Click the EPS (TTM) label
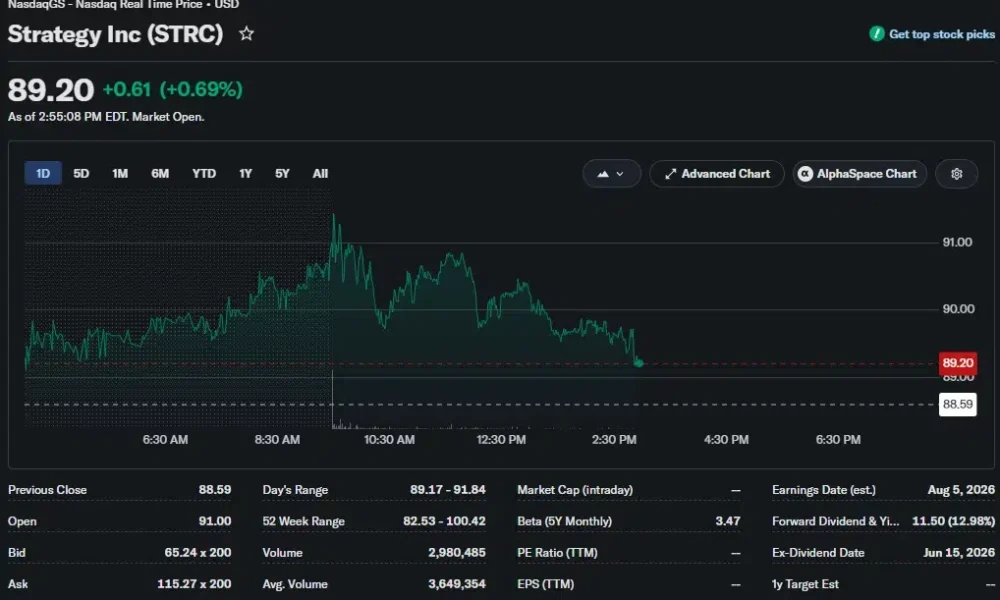1000x600 pixels. (x=545, y=583)
